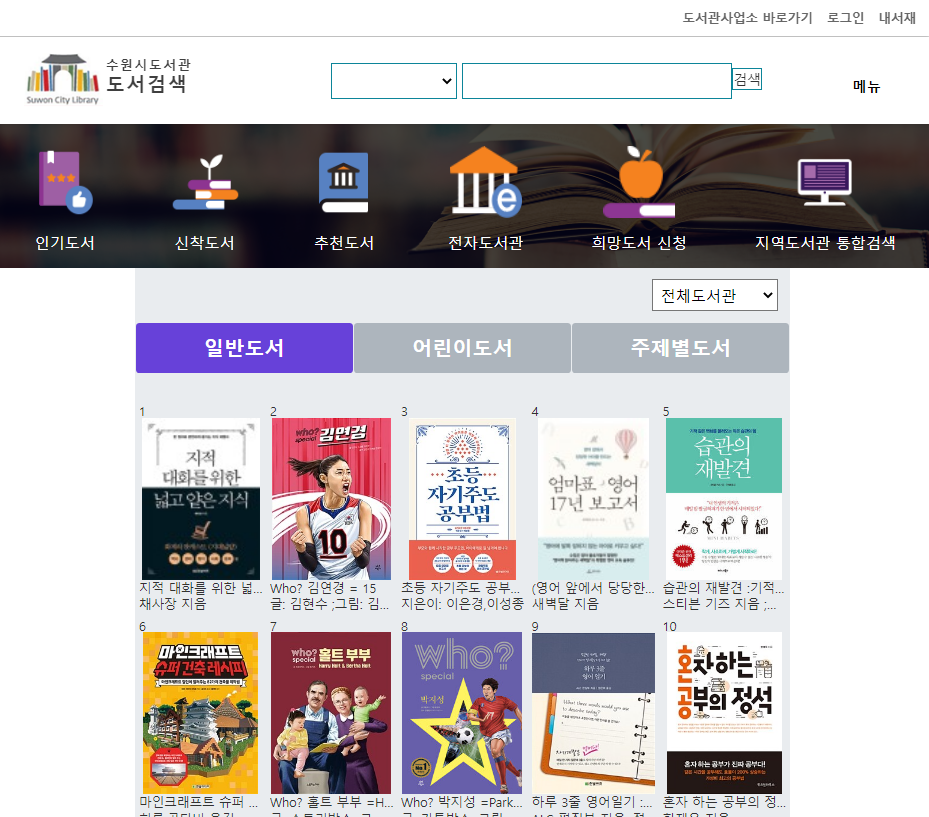
Task: Open the 인기도서 popular books icon
Action: pos(65,182)
